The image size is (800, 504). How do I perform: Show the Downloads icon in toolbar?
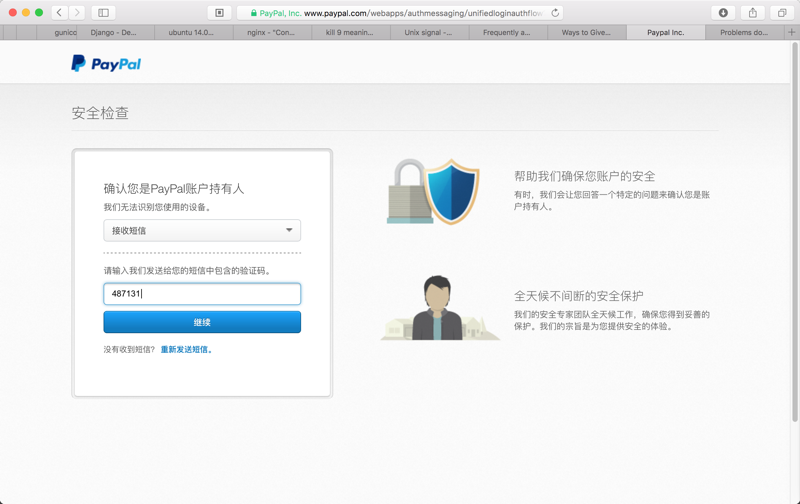pyautogui.click(x=723, y=13)
